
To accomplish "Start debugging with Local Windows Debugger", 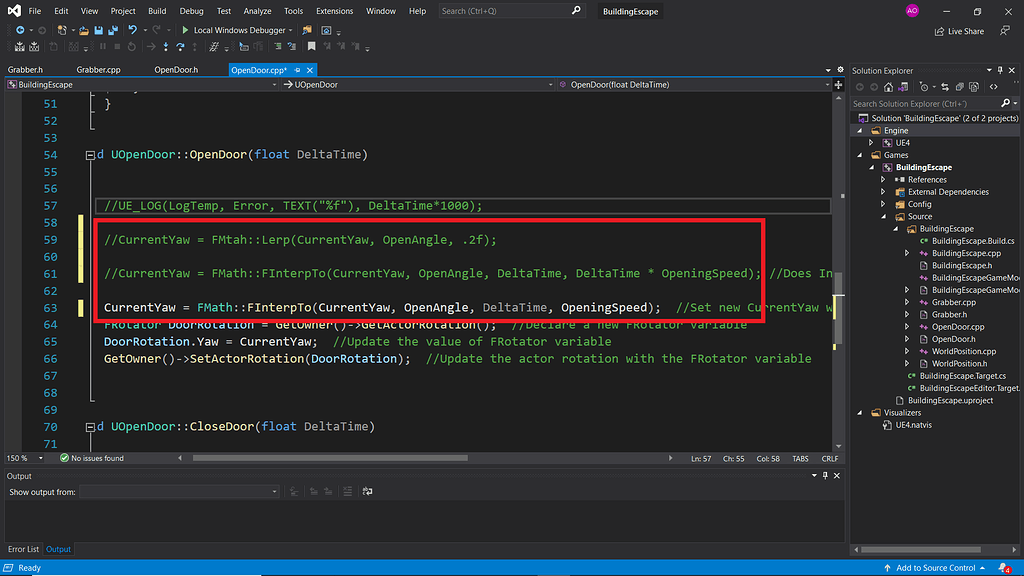I will 237,30.
